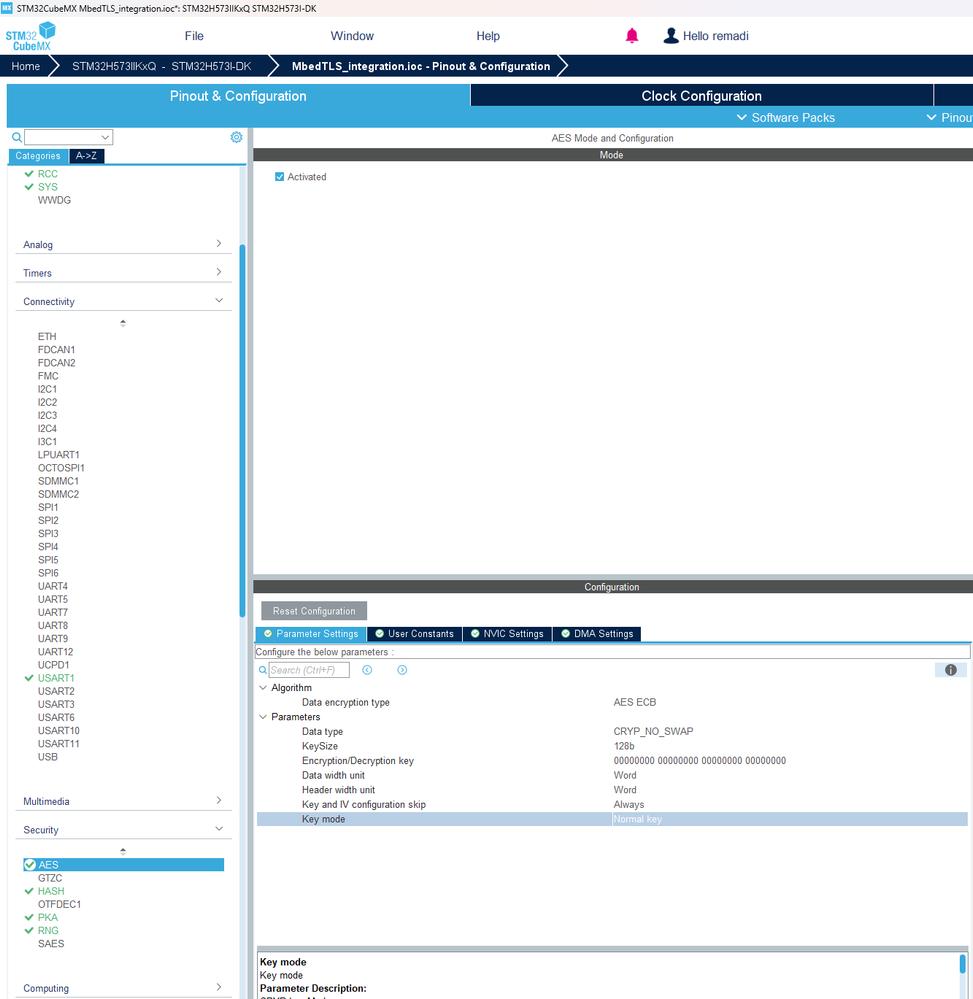Open the notification bell icon

tap(631, 36)
